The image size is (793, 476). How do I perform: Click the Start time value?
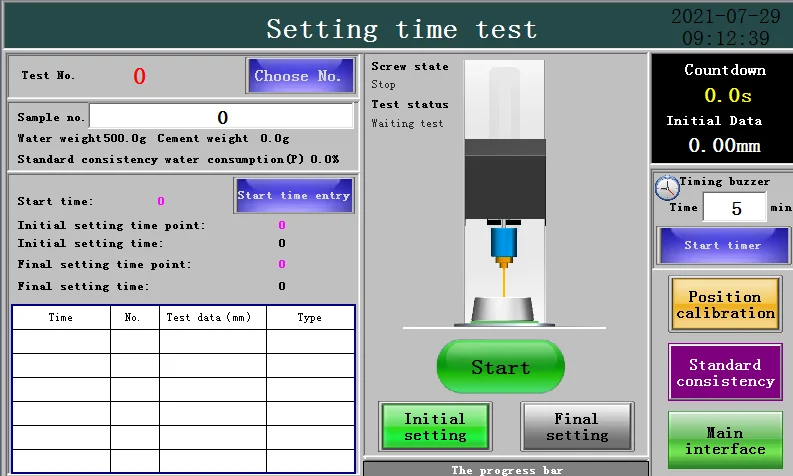pyautogui.click(x=161, y=201)
